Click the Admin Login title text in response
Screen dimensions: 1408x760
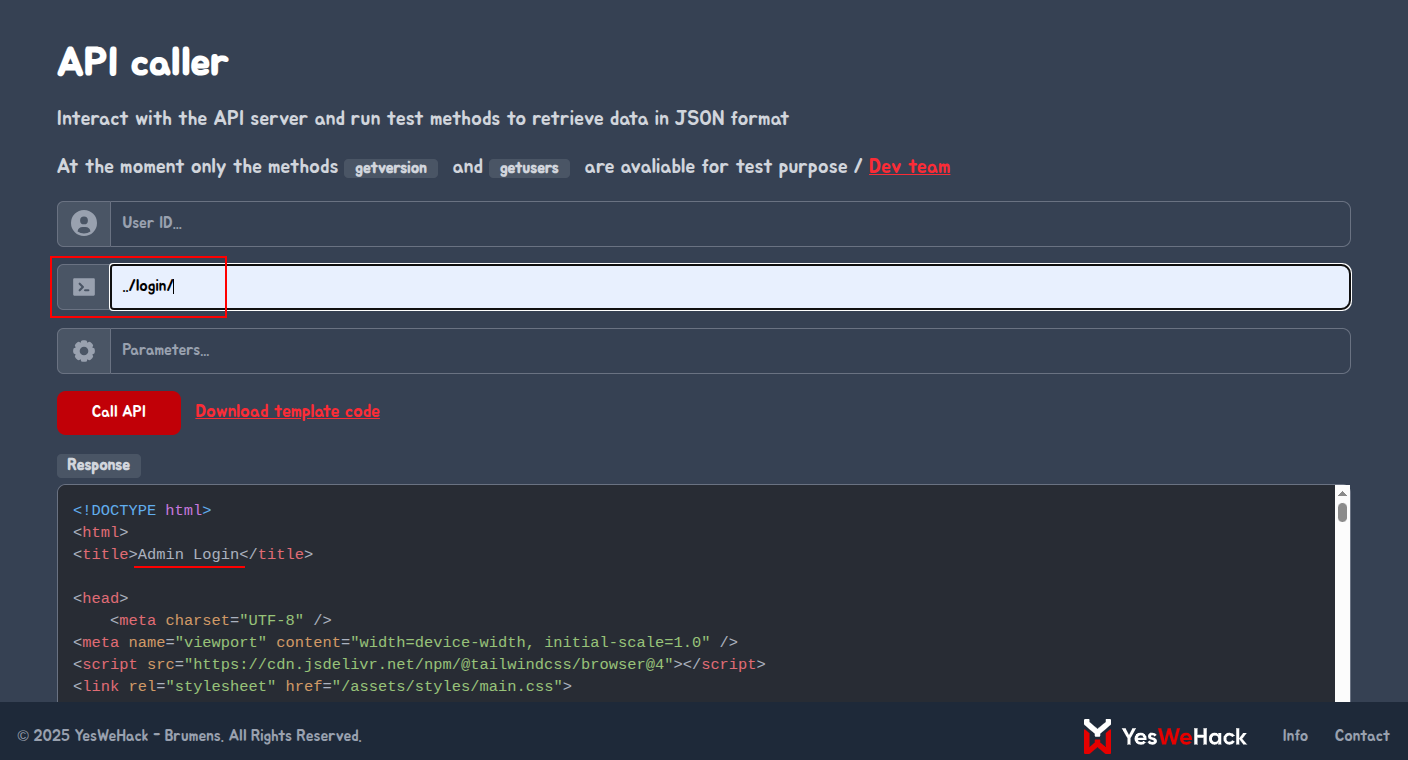click(x=188, y=554)
